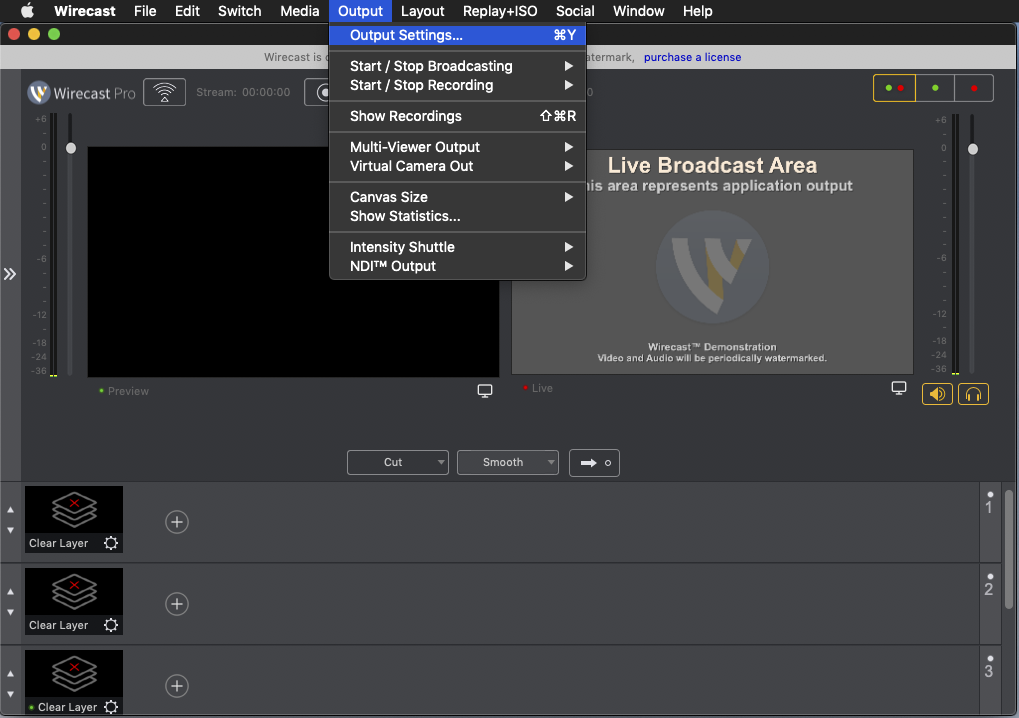
Task: Expand NDI Output submenu
Action: pyautogui.click(x=458, y=266)
